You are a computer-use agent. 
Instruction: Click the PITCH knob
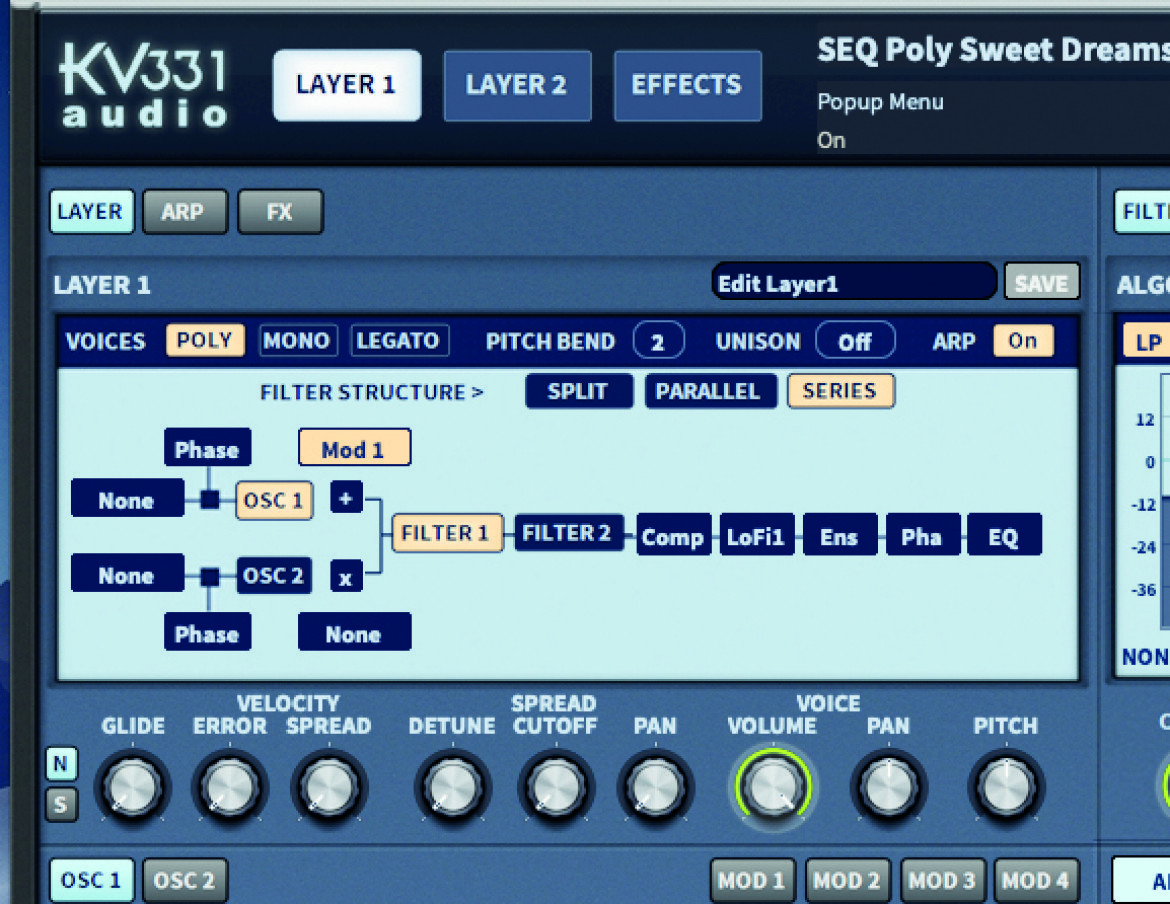click(1007, 786)
